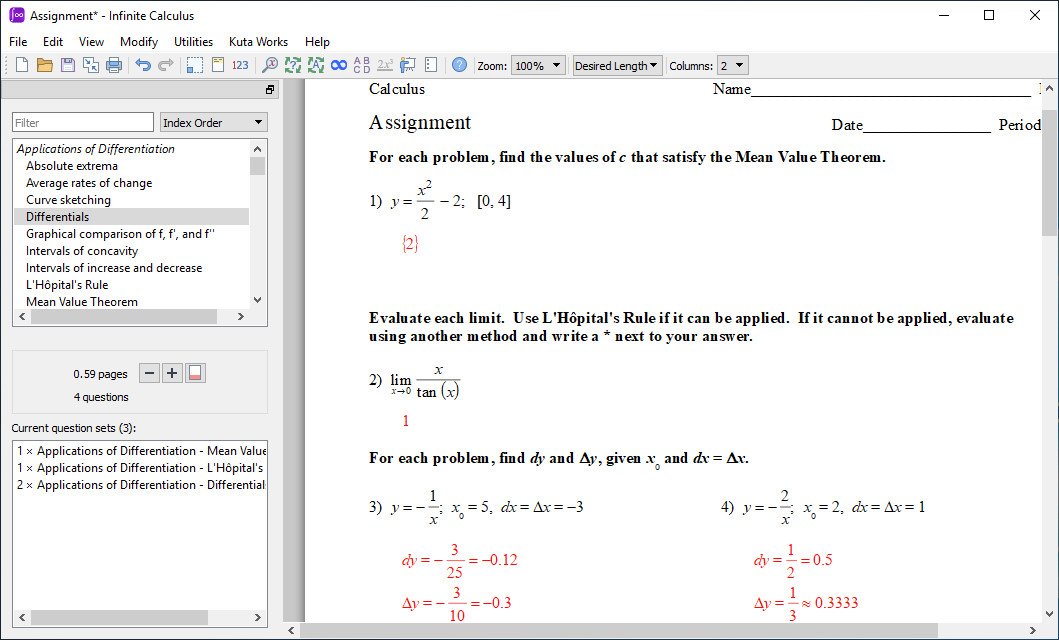Print the assignment using the printer icon
The image size is (1059, 640).
pyautogui.click(x=114, y=65)
